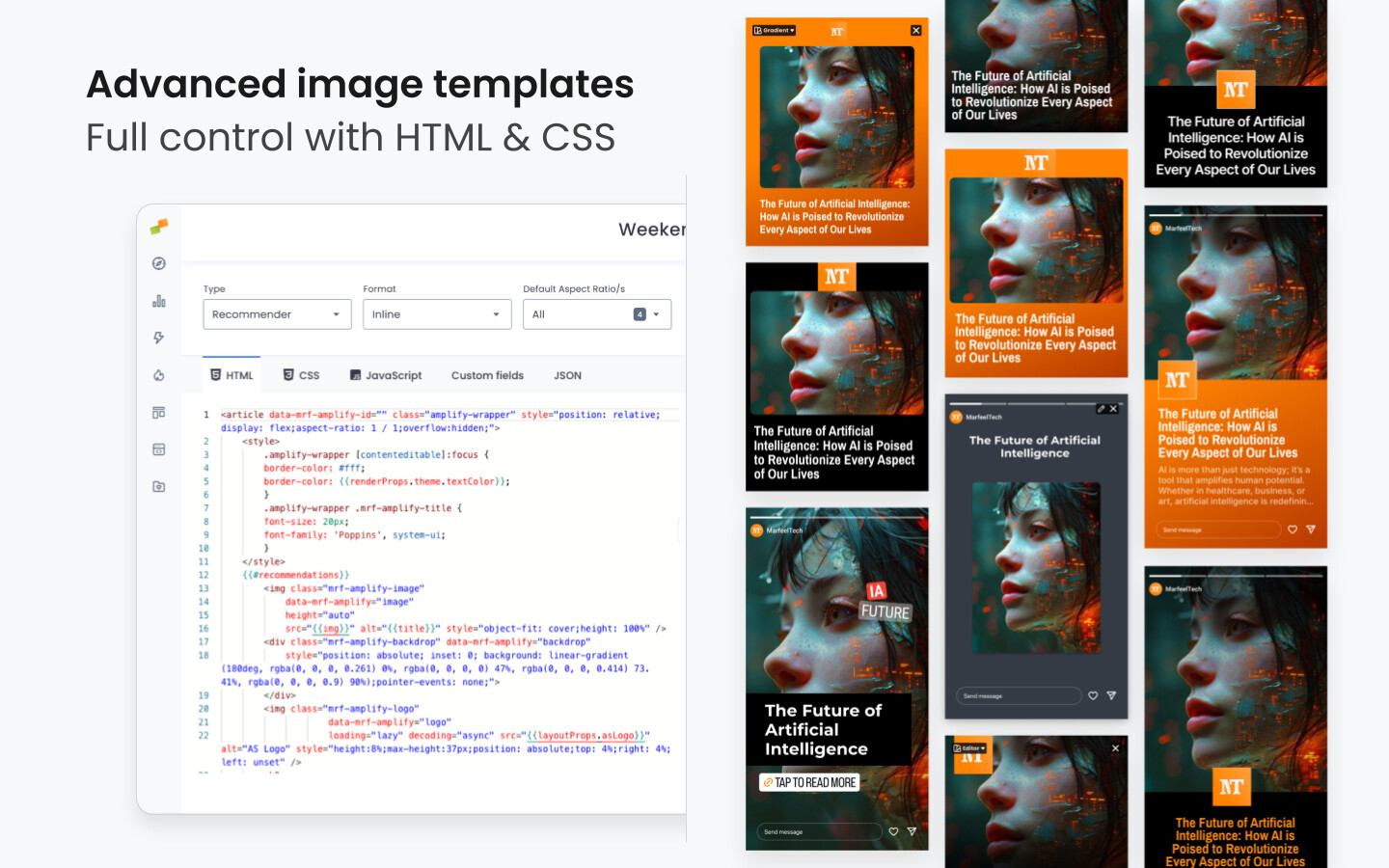Click the 'border-color: #fff;' code line
1389x868 pixels.
[313, 468]
